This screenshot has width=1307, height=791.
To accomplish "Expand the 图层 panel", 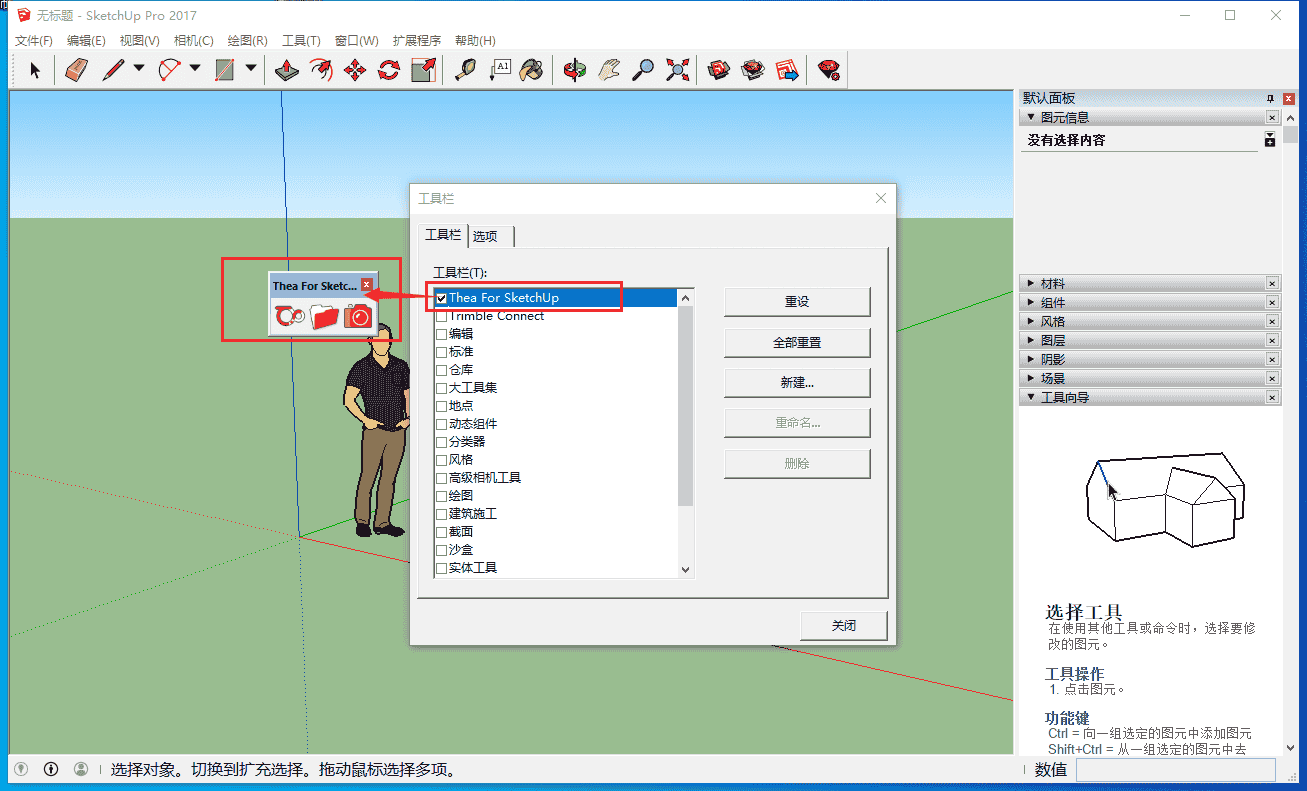I will point(1031,341).
